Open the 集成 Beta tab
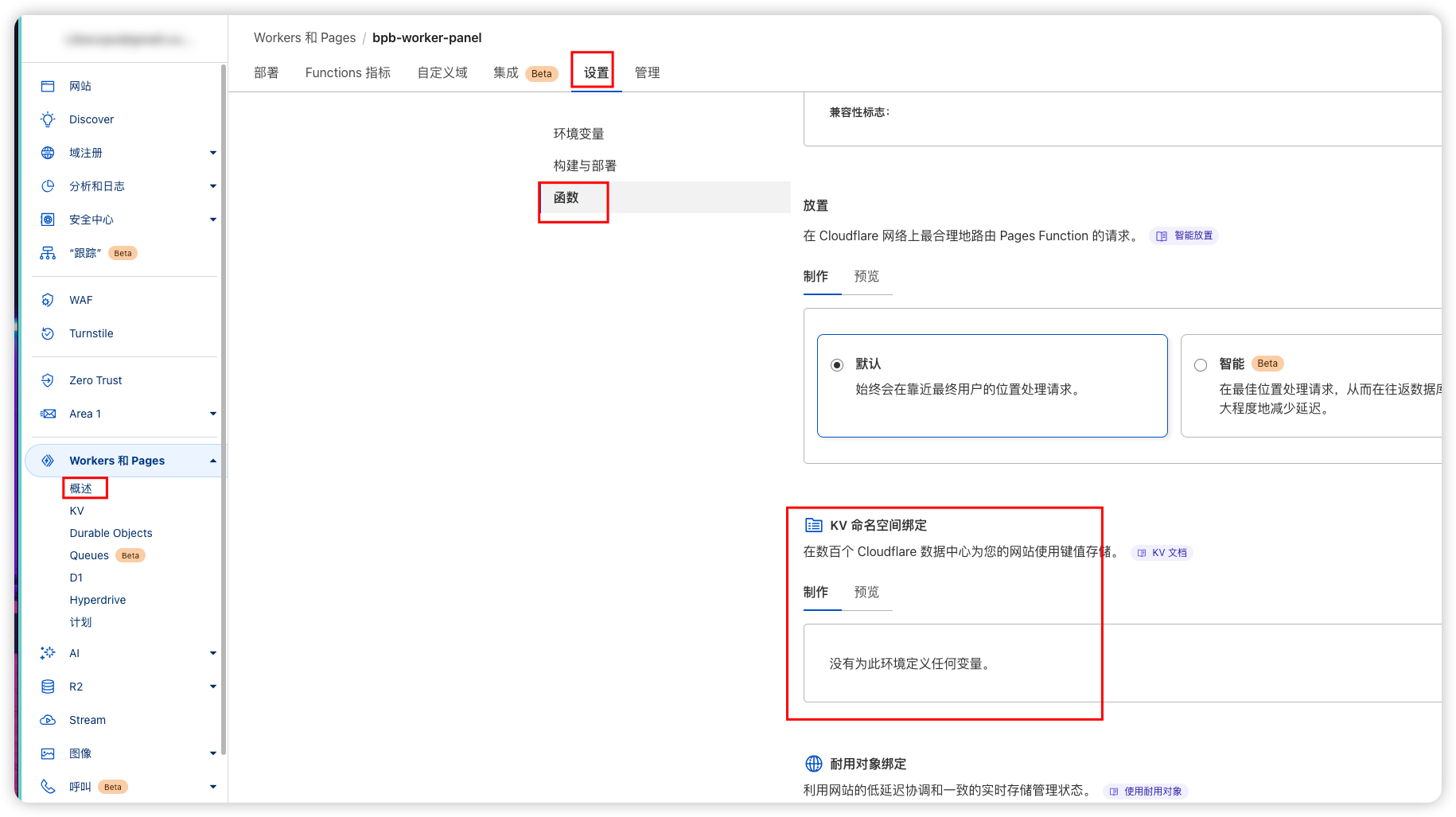 525,73
